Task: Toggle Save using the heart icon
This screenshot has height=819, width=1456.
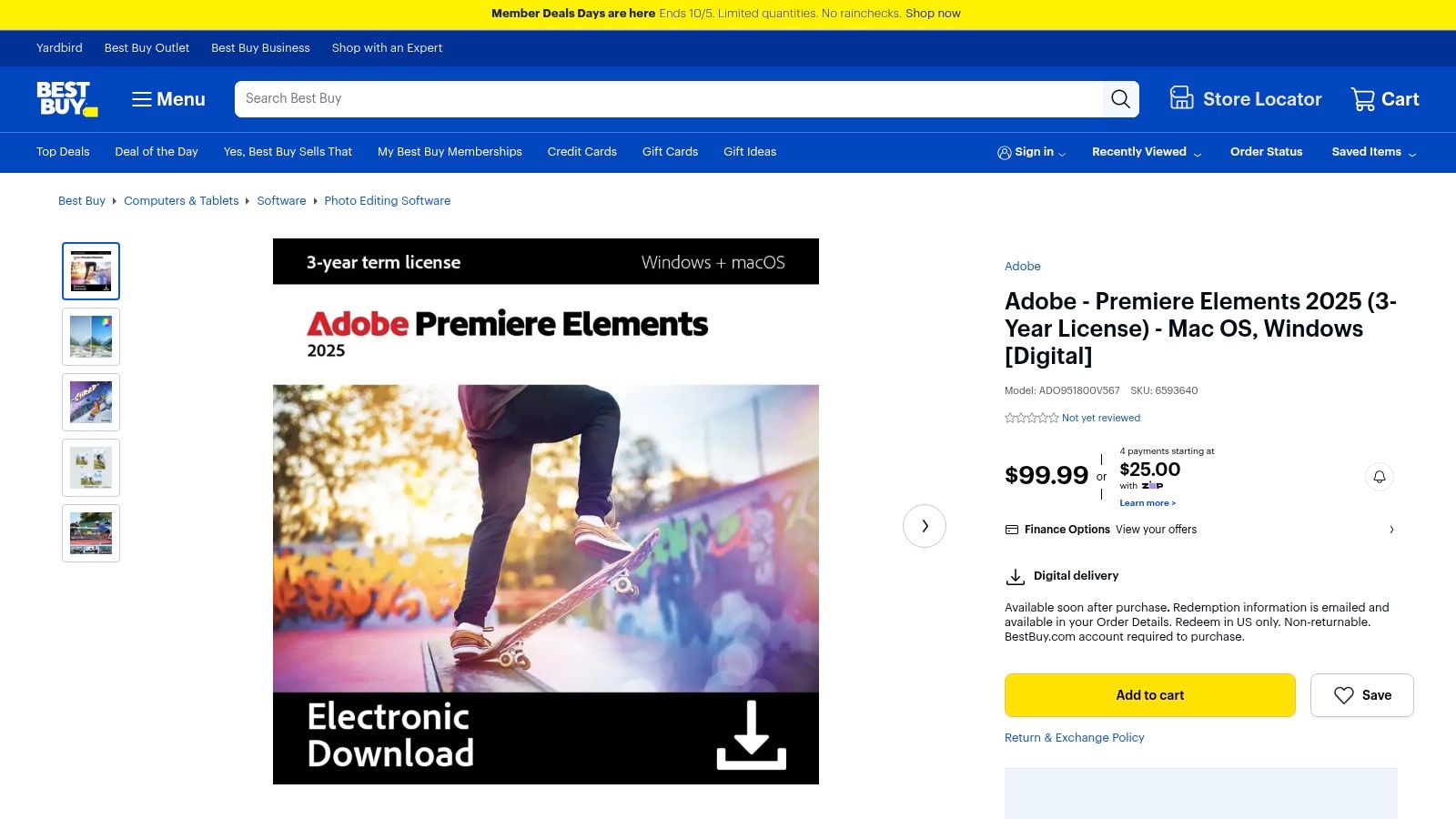Action: pyautogui.click(x=1344, y=694)
